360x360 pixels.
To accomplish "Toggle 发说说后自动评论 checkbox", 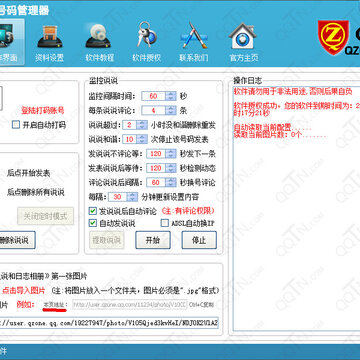I will click(x=93, y=211).
